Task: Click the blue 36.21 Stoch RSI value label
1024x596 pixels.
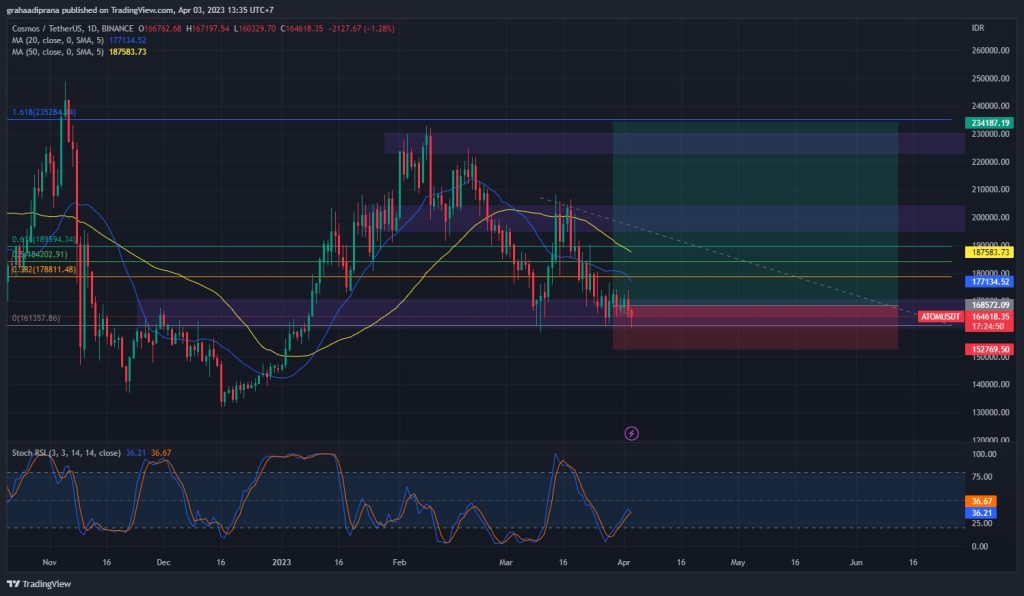Action: 981,513
